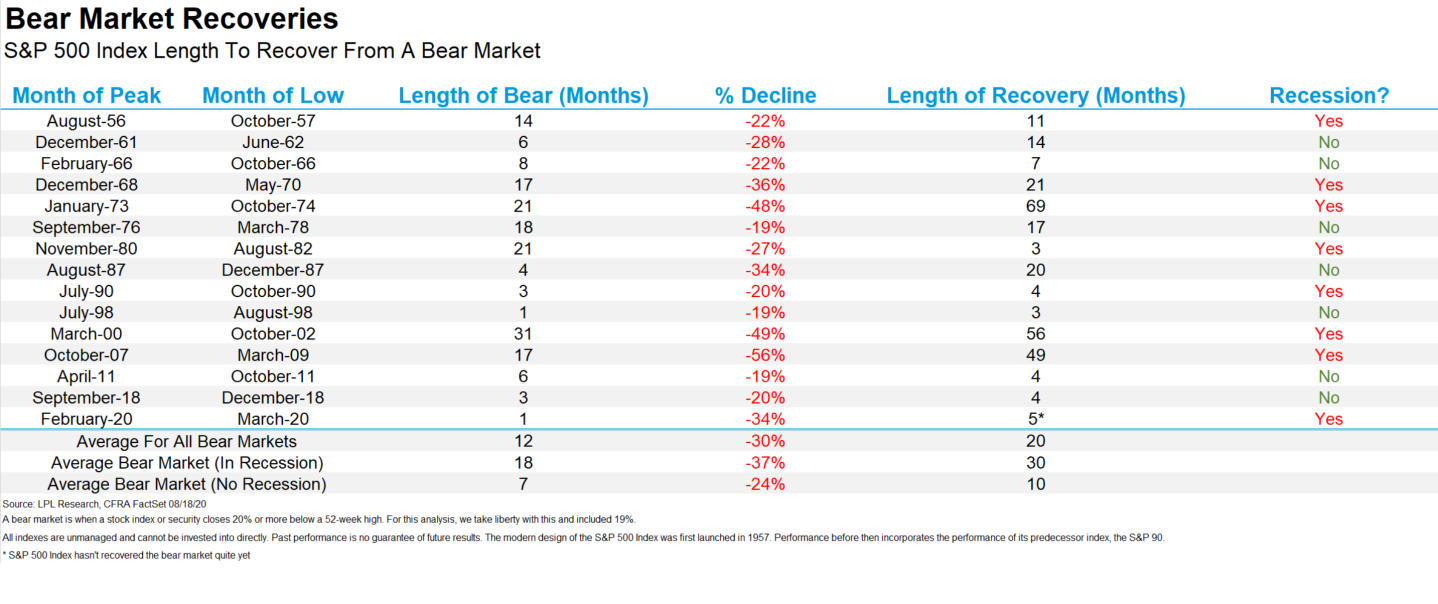Click "Average Bear Market (In Recession)" label
The image size is (1438, 604).
coord(186,463)
